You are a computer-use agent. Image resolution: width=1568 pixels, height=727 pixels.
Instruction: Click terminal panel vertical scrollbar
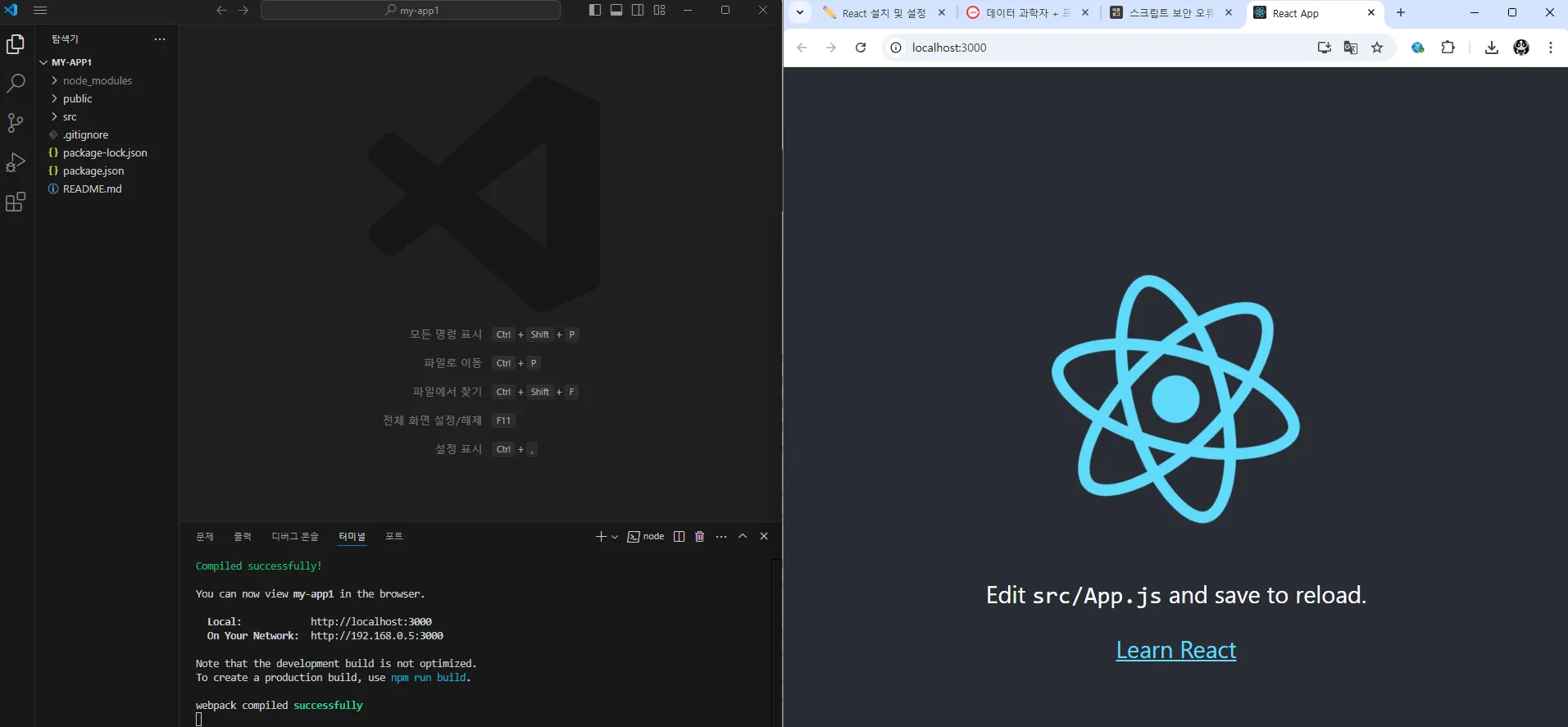(776, 642)
